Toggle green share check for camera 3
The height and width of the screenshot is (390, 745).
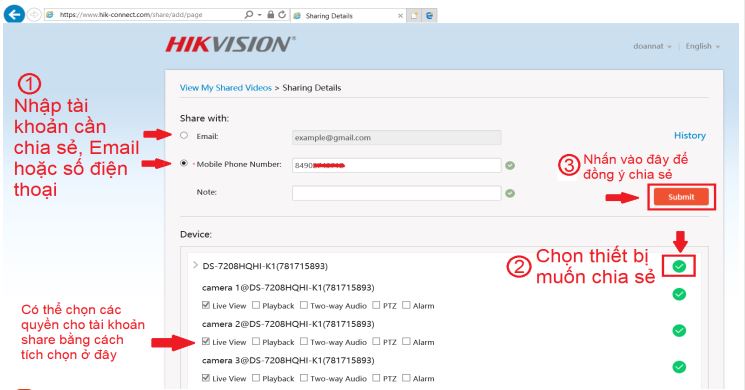[679, 367]
